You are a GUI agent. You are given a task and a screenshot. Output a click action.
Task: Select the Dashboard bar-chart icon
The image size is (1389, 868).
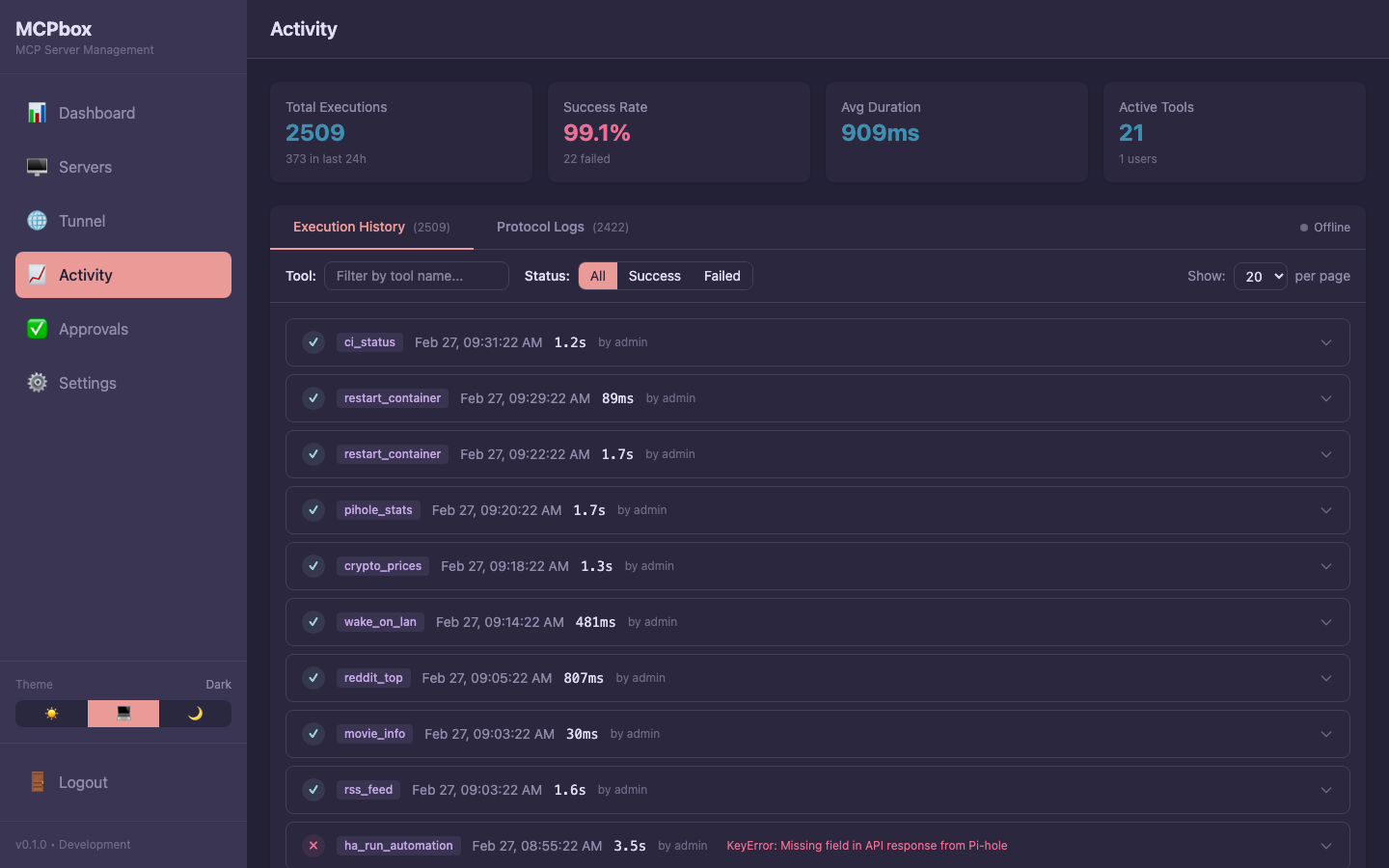(x=37, y=113)
